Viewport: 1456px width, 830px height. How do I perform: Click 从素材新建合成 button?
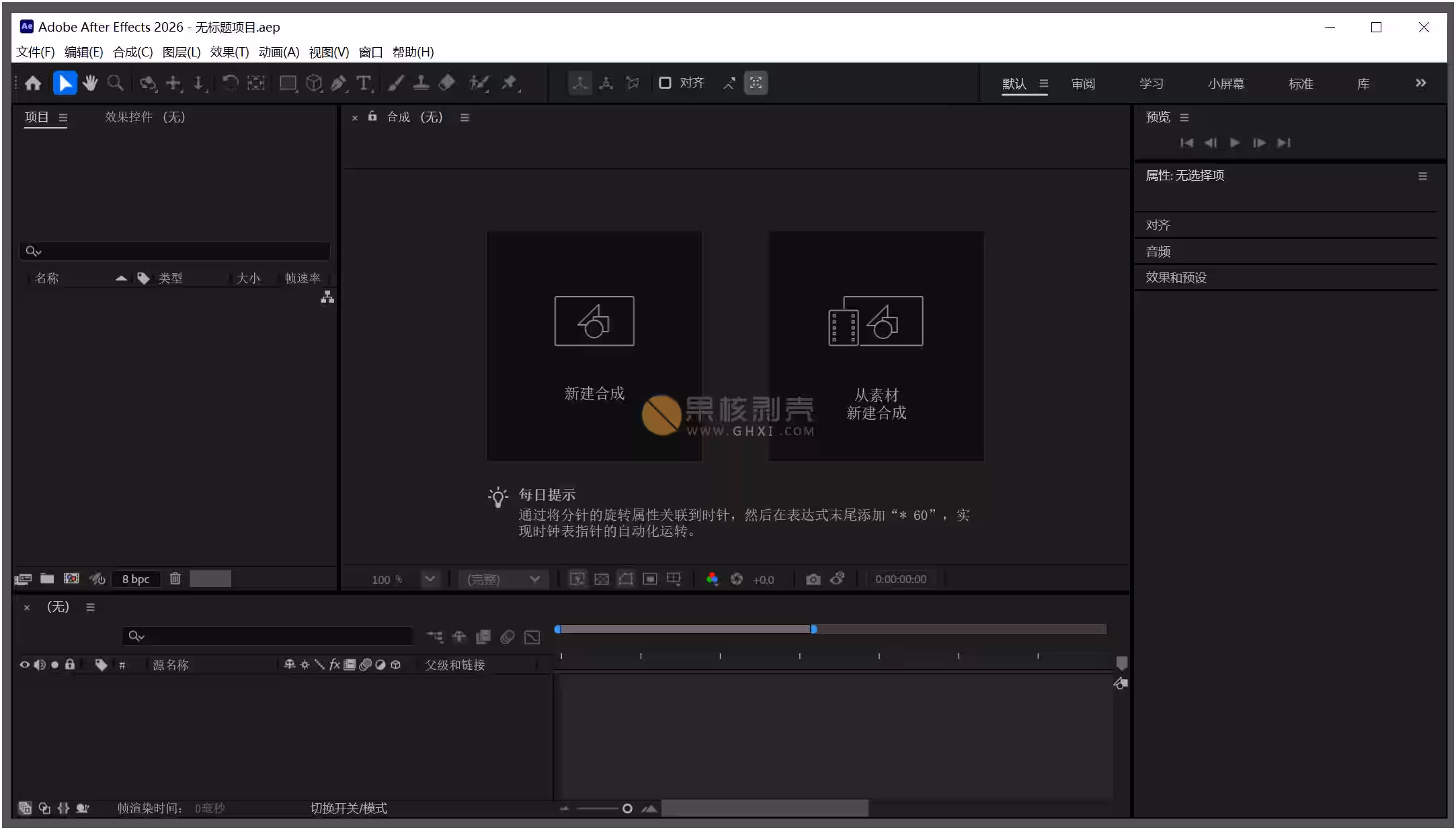(x=876, y=346)
